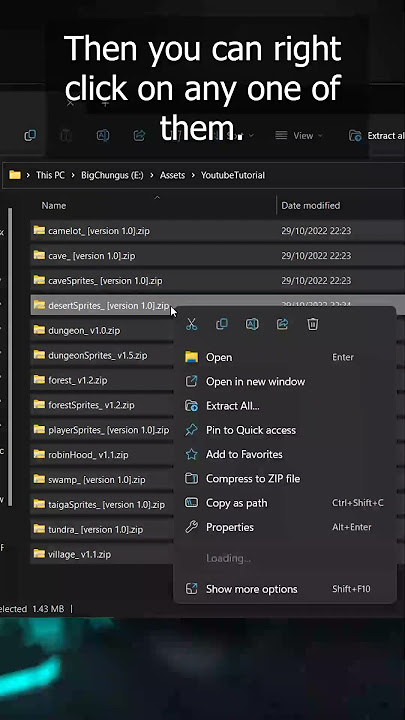
Task: Expand chevron after Assets breadcrumb
Action: coord(193,175)
